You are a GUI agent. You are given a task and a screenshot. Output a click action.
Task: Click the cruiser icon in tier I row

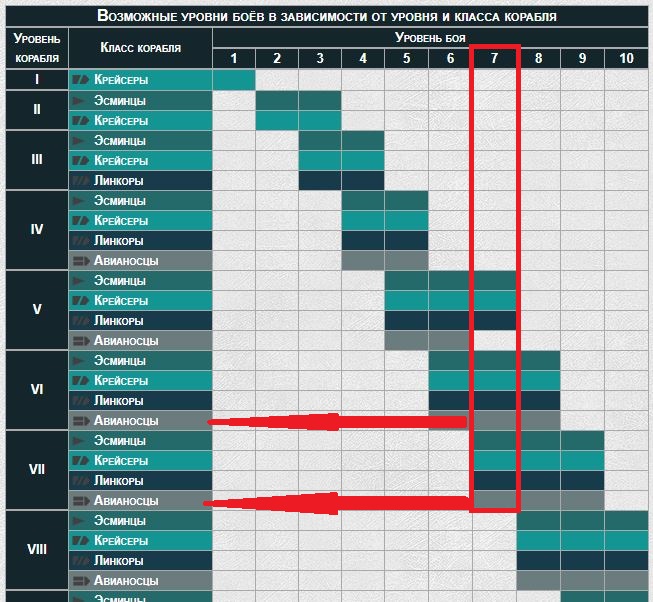tap(80, 80)
